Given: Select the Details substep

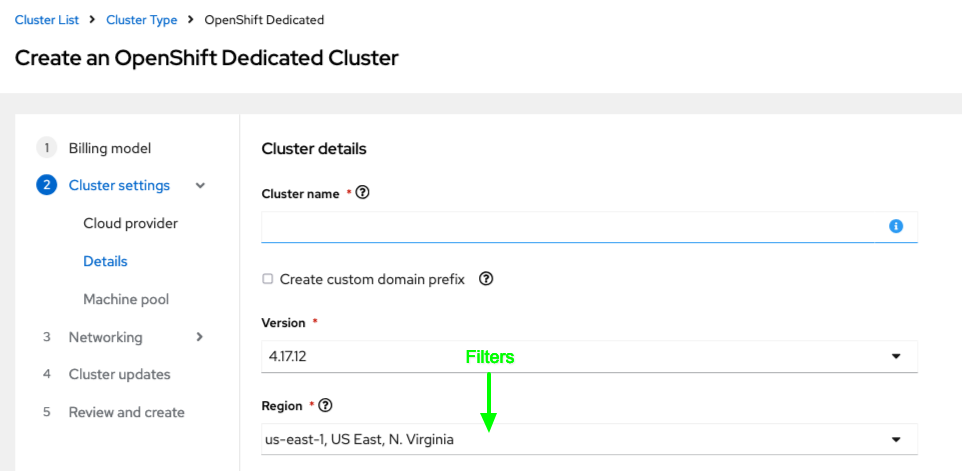Looking at the screenshot, I should pos(105,261).
